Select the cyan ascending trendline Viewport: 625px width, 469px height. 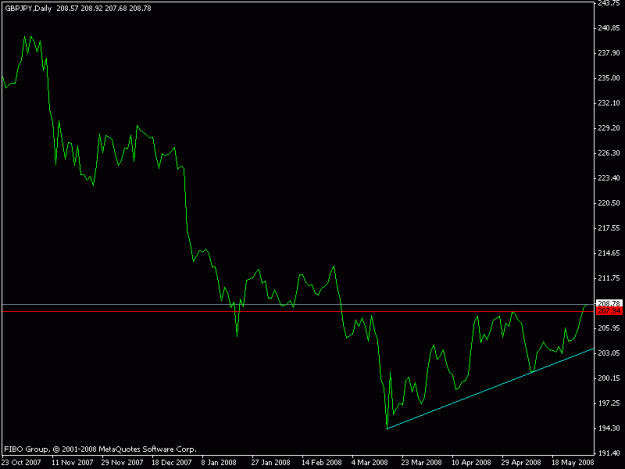(490, 389)
